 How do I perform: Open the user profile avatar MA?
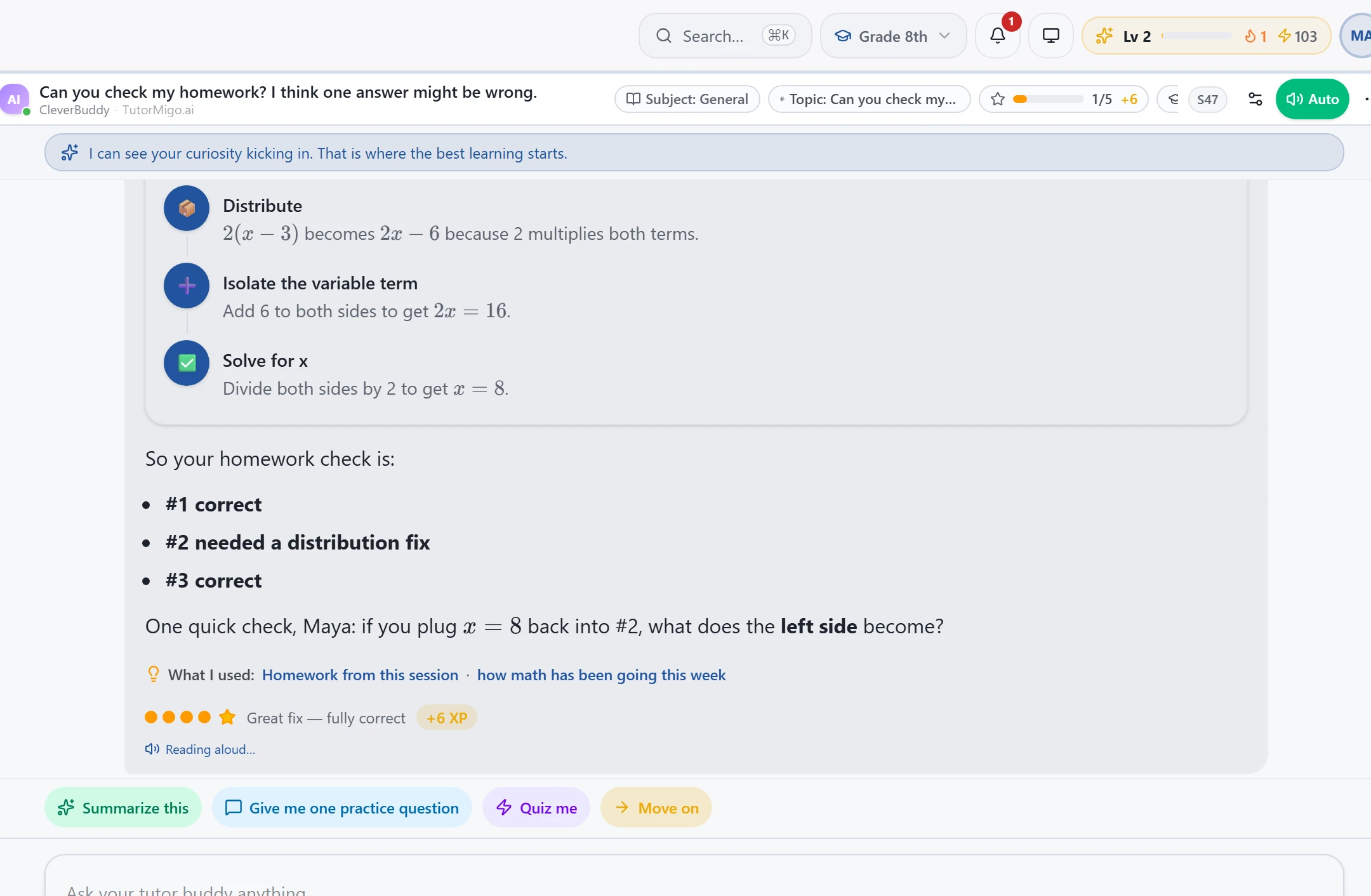tap(1357, 36)
